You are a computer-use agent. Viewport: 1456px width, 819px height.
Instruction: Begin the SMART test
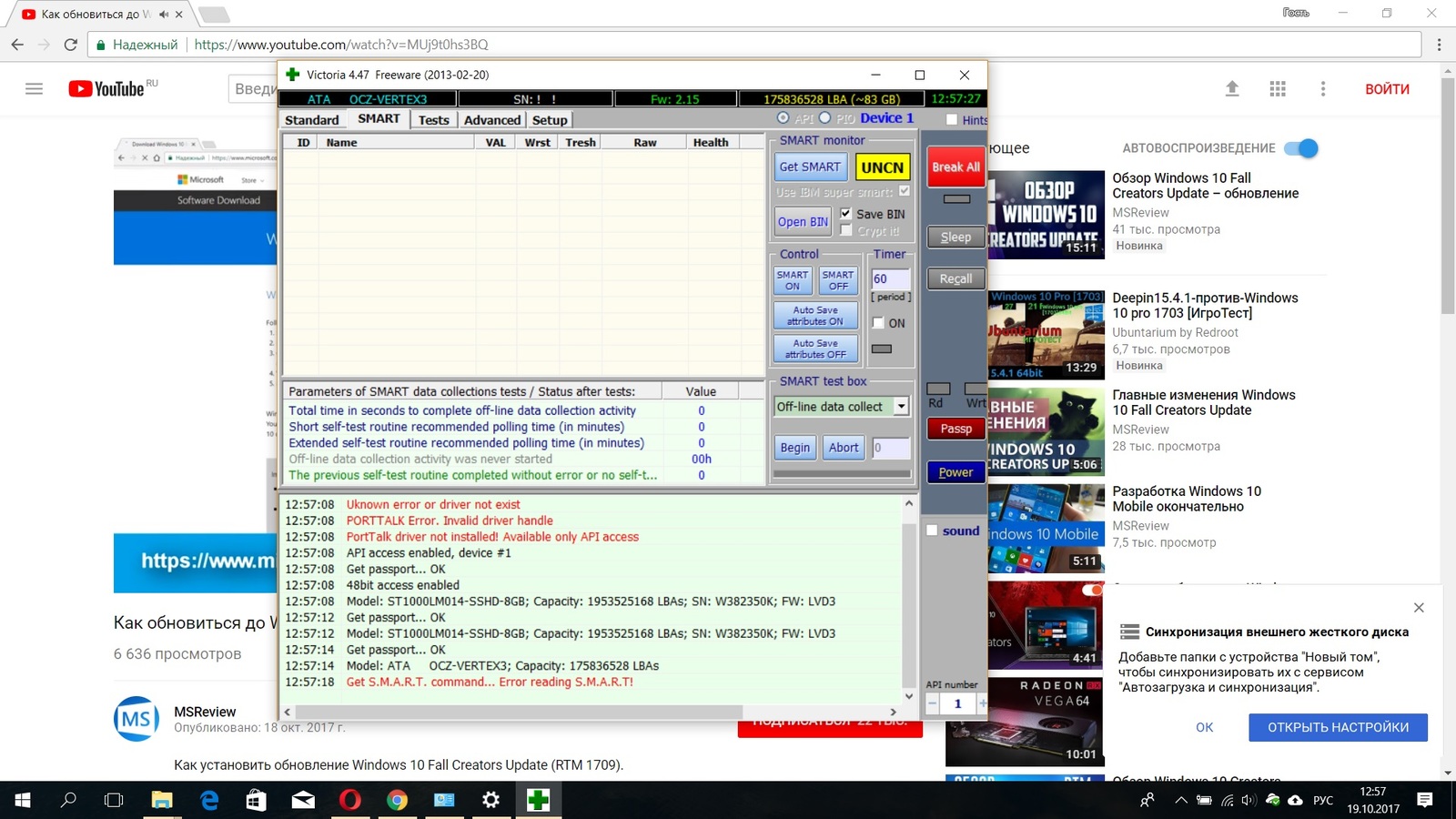pos(794,447)
